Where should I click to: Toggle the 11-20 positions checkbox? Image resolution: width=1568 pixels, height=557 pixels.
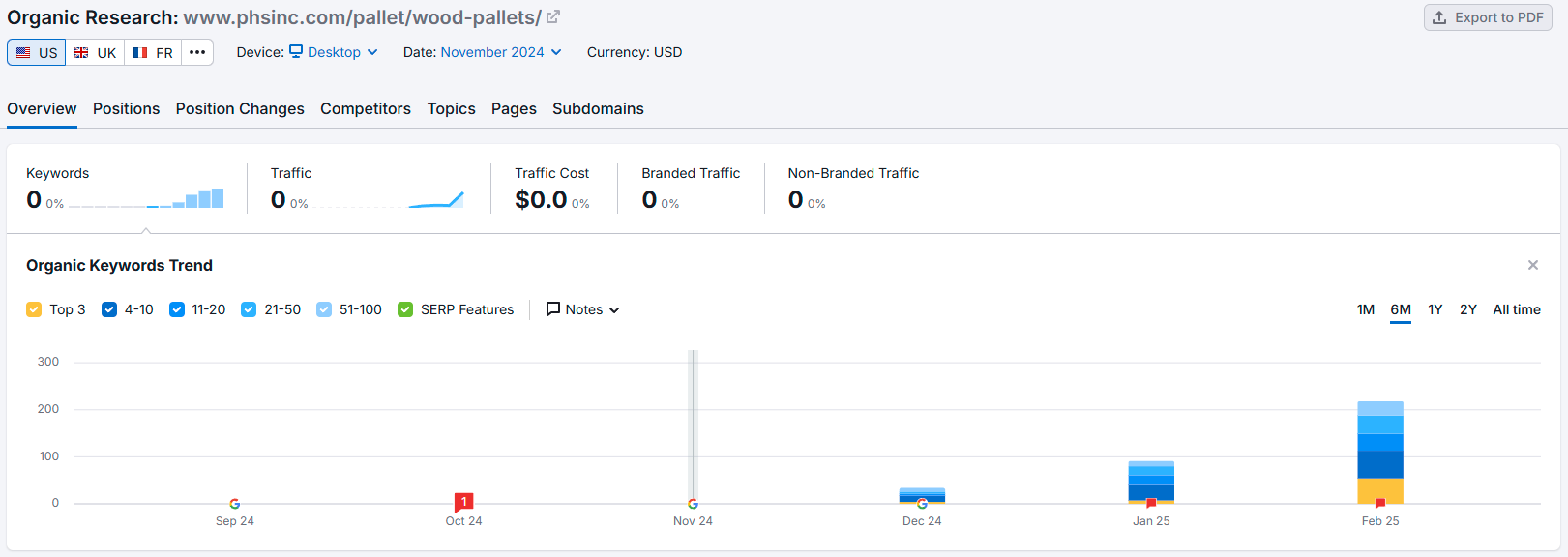coord(177,309)
